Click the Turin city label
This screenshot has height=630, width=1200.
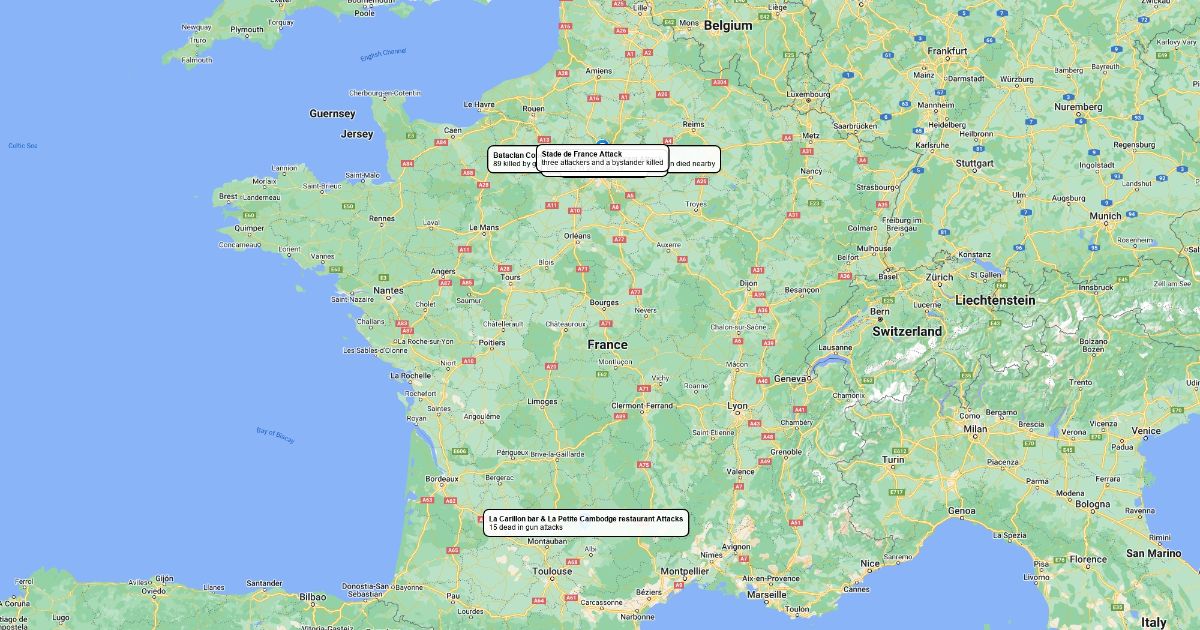tap(893, 461)
